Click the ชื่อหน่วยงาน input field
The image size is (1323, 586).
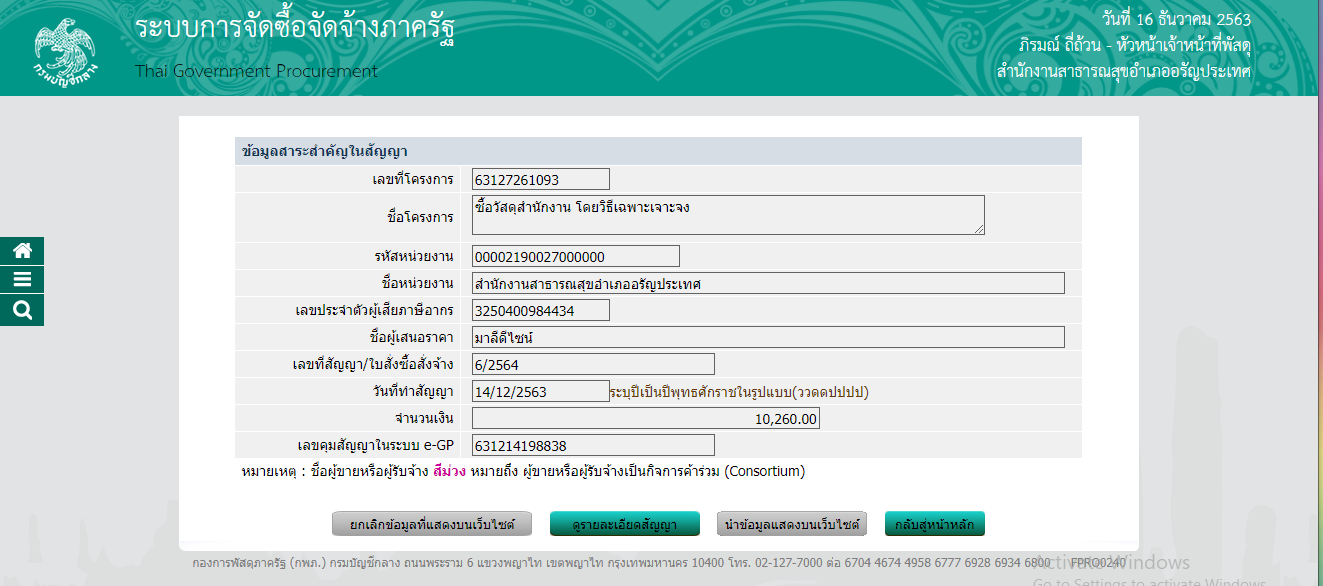[x=767, y=284]
